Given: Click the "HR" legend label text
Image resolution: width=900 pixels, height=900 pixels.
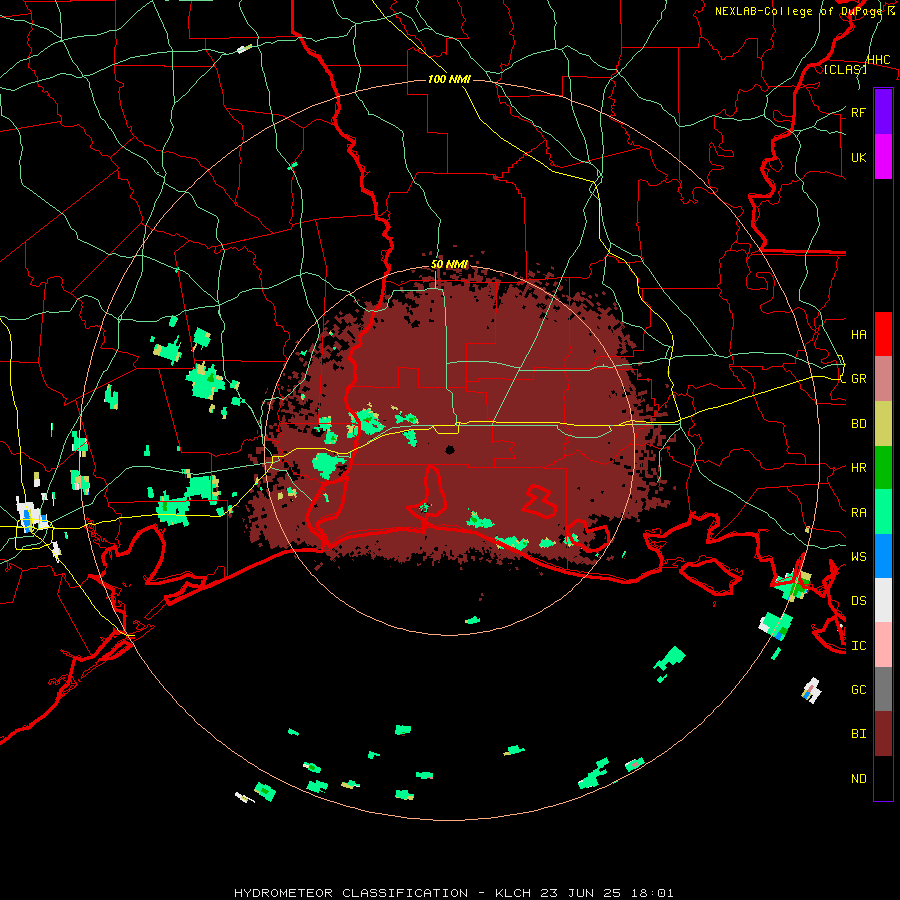Looking at the screenshot, I should tap(858, 468).
